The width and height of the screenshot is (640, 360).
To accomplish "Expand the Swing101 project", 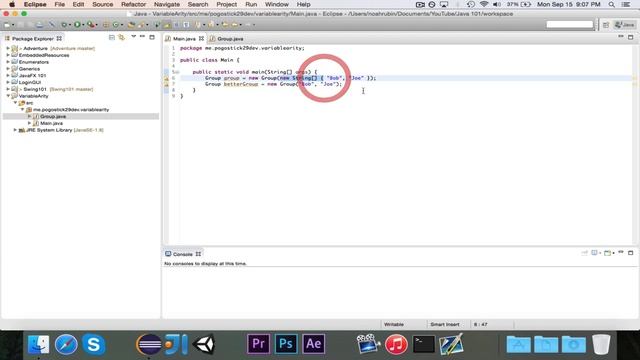I will tap(8, 89).
